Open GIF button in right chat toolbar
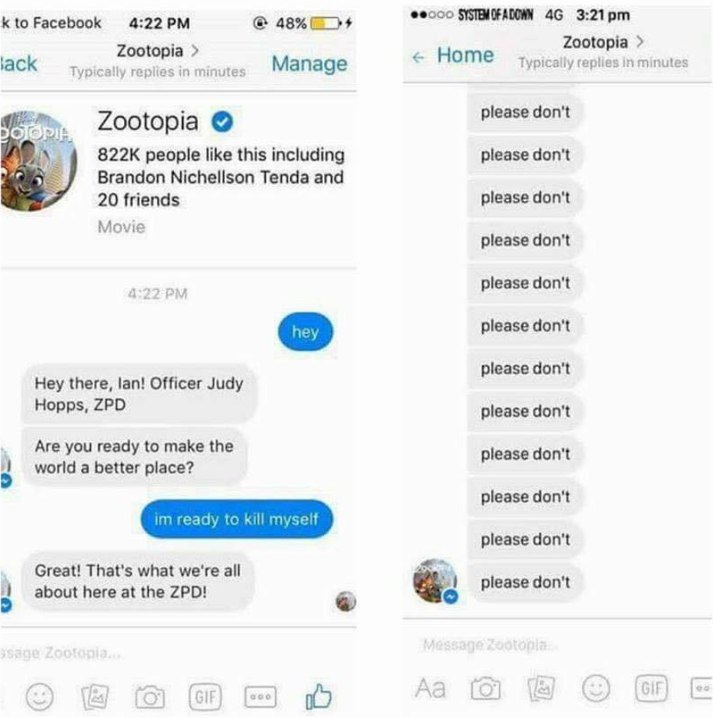The width and height of the screenshot is (713, 718). pyautogui.click(x=651, y=688)
